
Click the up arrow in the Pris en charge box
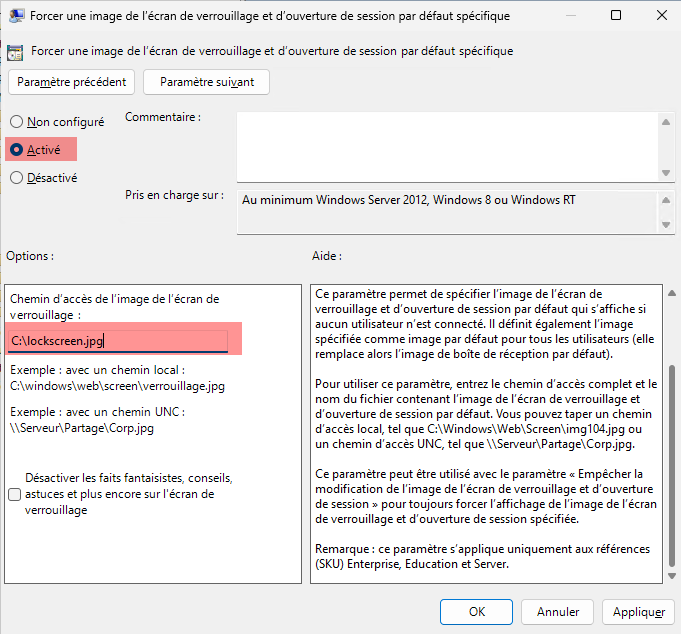tap(665, 200)
